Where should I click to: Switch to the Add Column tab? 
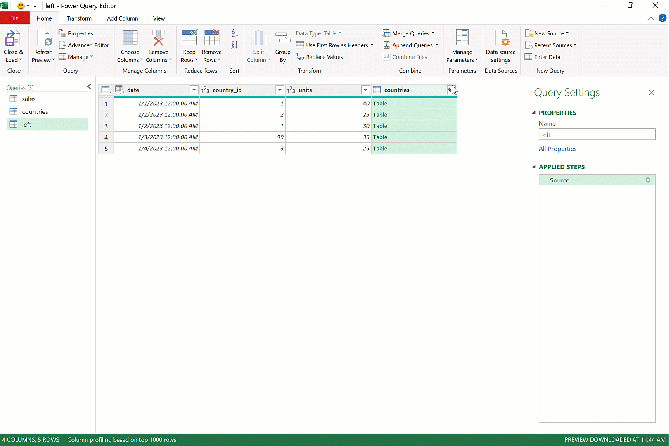(x=122, y=18)
